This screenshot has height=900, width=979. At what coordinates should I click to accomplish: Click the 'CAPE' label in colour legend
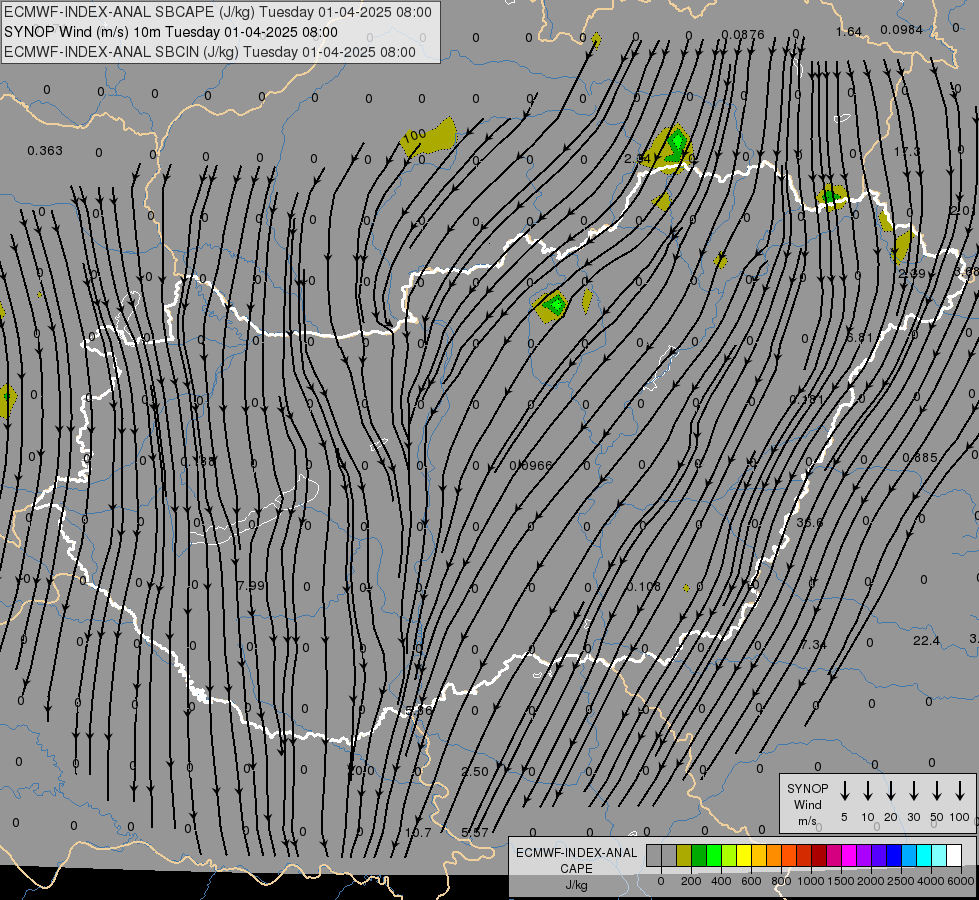[576, 869]
